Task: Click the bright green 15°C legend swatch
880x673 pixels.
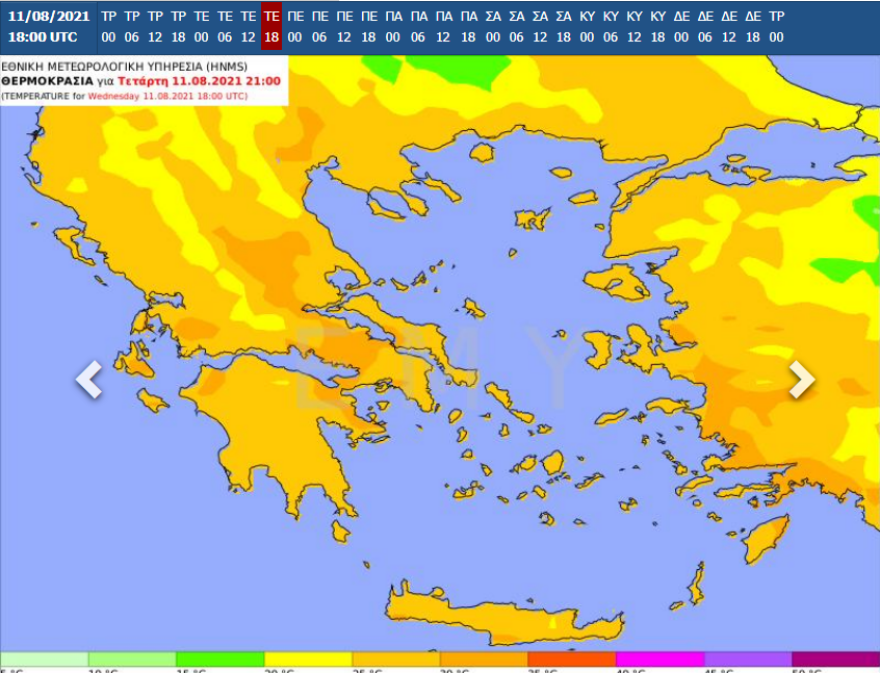Action: (x=220, y=660)
